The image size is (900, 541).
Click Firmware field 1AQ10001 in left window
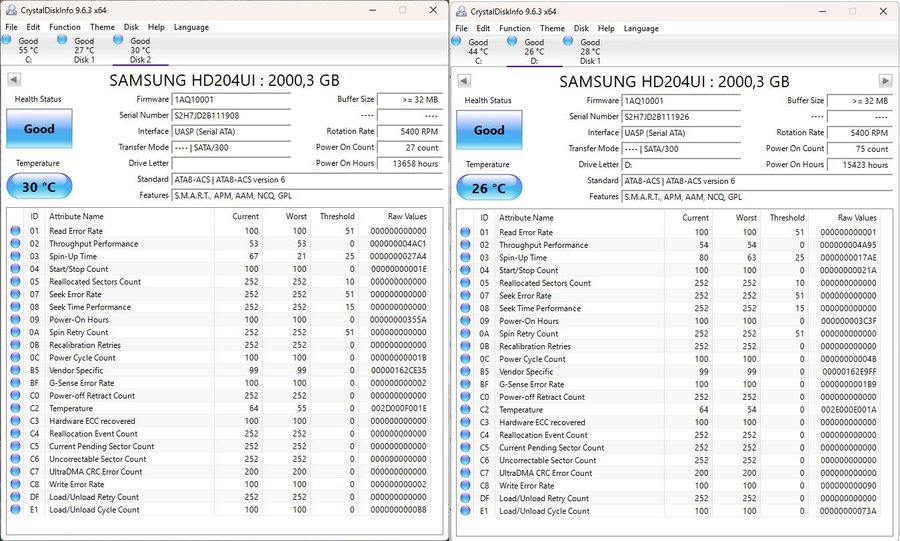click(231, 99)
